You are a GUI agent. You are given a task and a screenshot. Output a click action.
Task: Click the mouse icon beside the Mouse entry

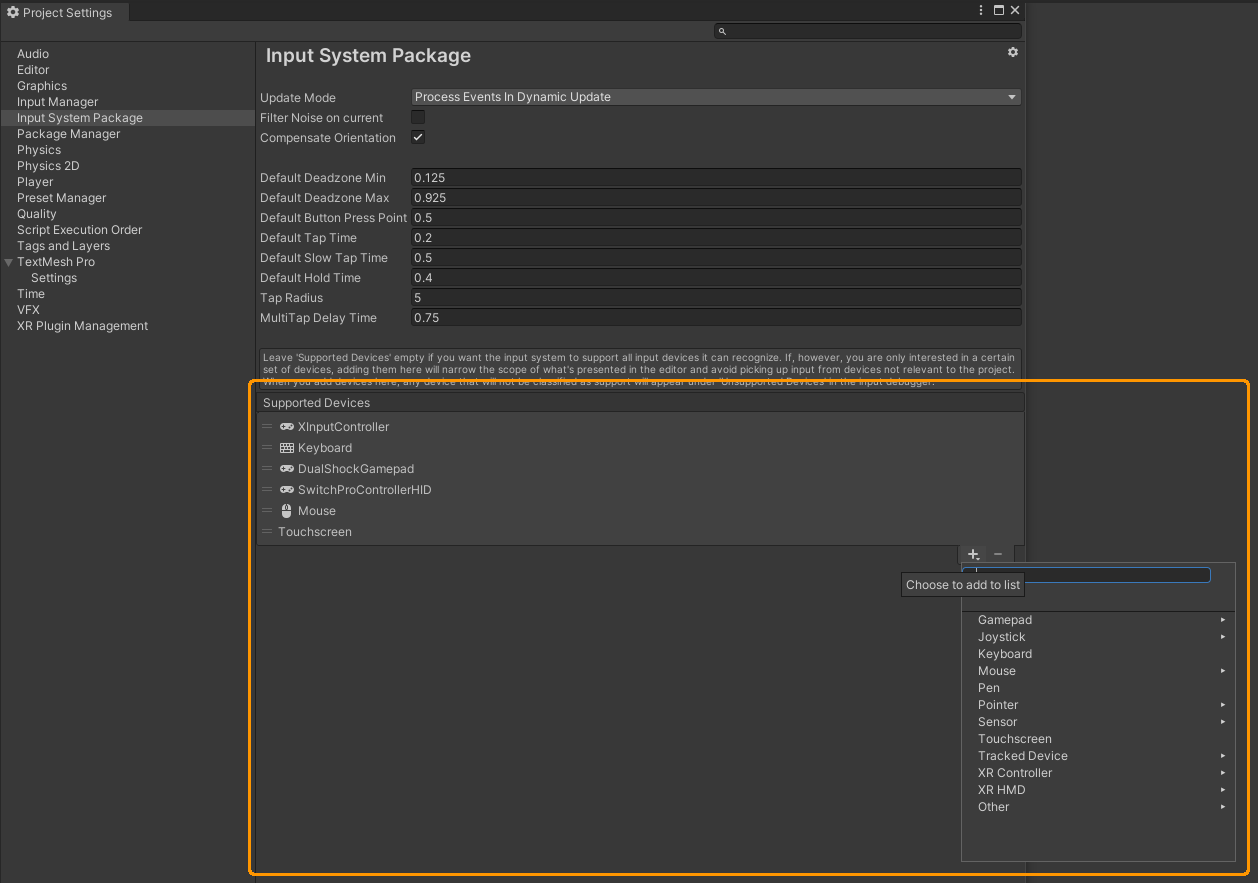(286, 511)
